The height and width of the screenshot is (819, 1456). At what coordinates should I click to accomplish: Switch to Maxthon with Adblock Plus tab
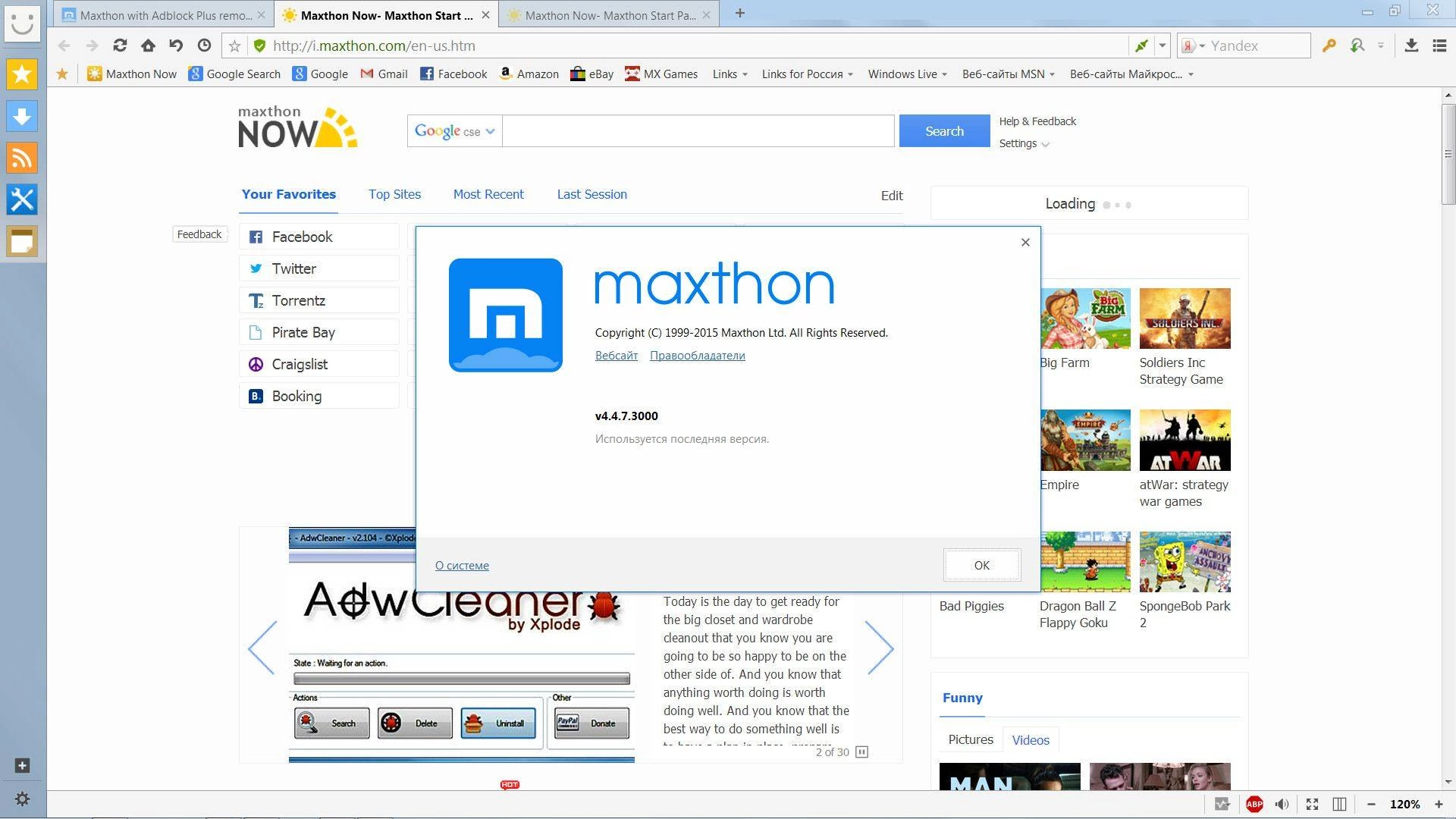(x=164, y=14)
